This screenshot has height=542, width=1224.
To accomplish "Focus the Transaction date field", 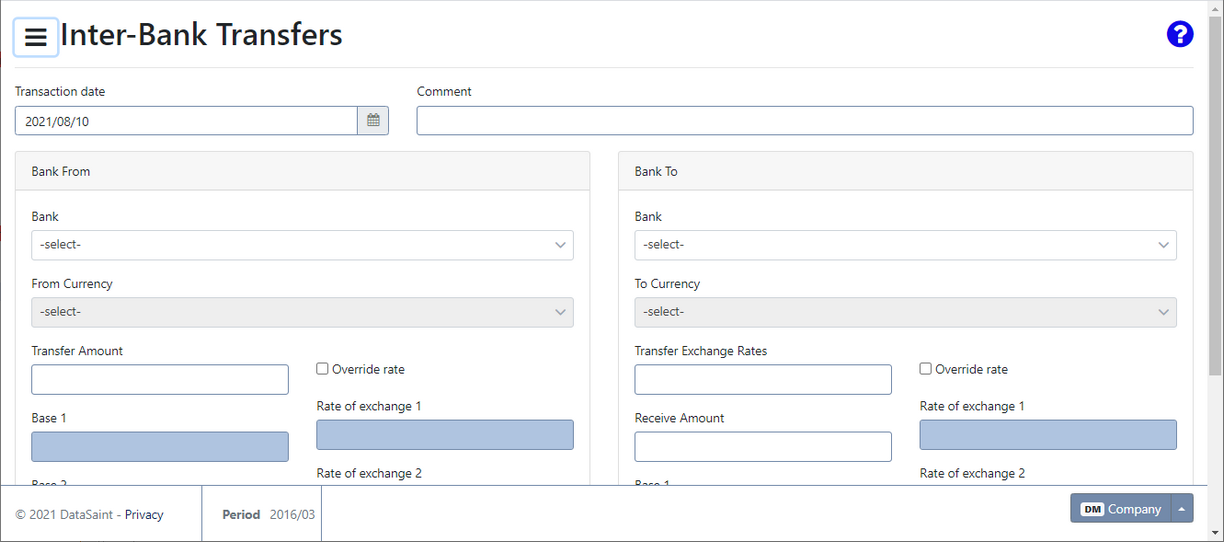I will (186, 121).
